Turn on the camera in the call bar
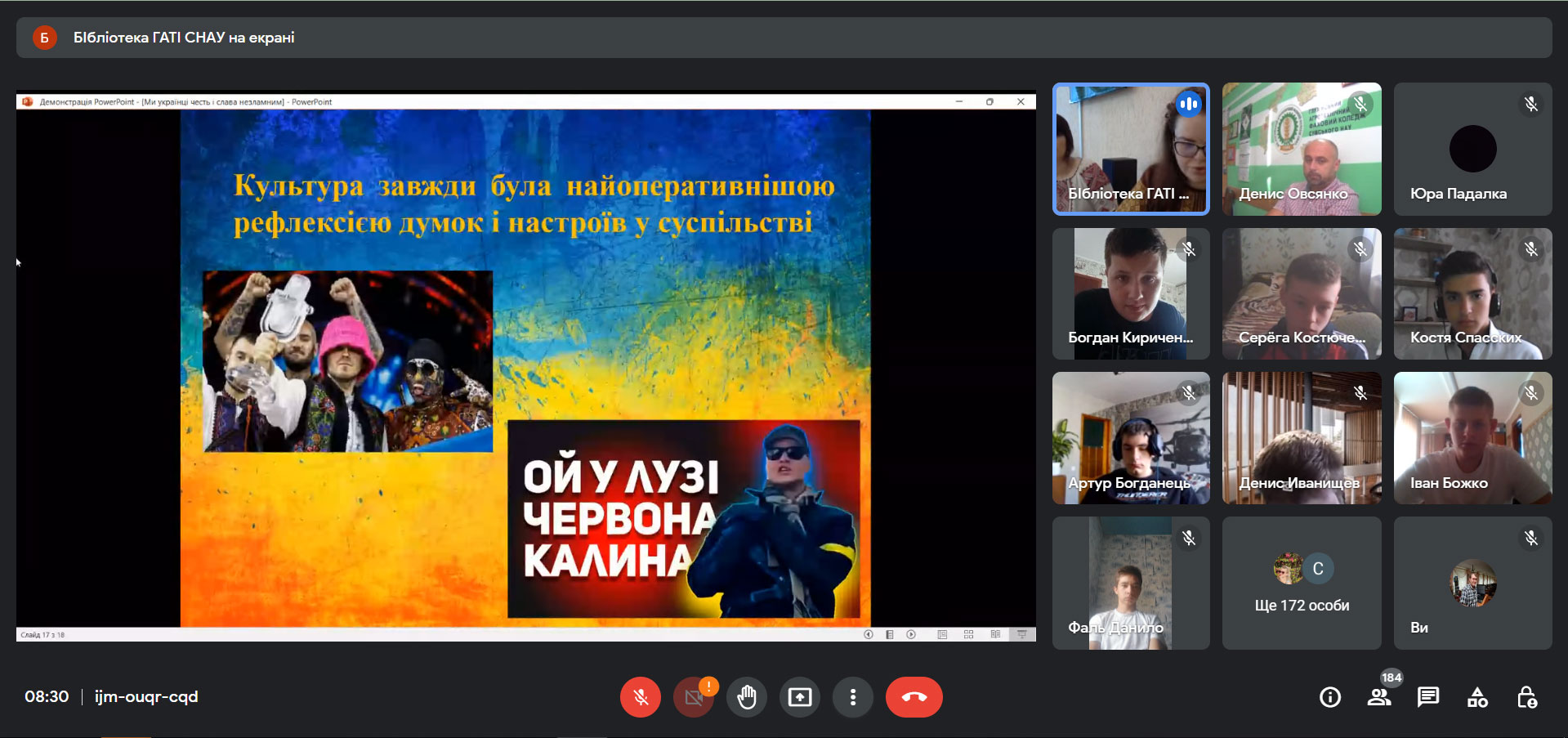Screen dimensions: 1568x738 coord(694,697)
